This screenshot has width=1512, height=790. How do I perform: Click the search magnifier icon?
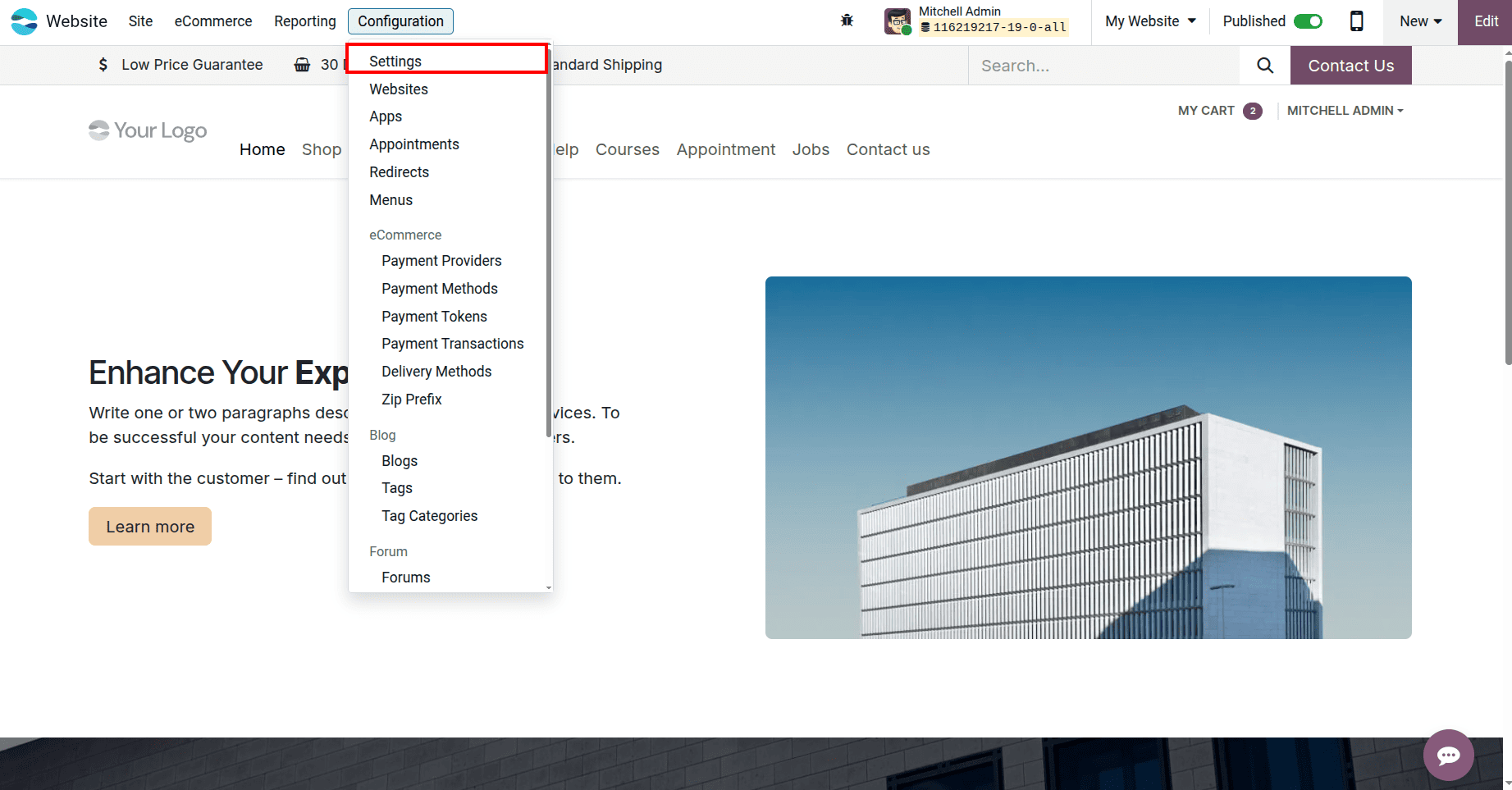click(x=1265, y=66)
